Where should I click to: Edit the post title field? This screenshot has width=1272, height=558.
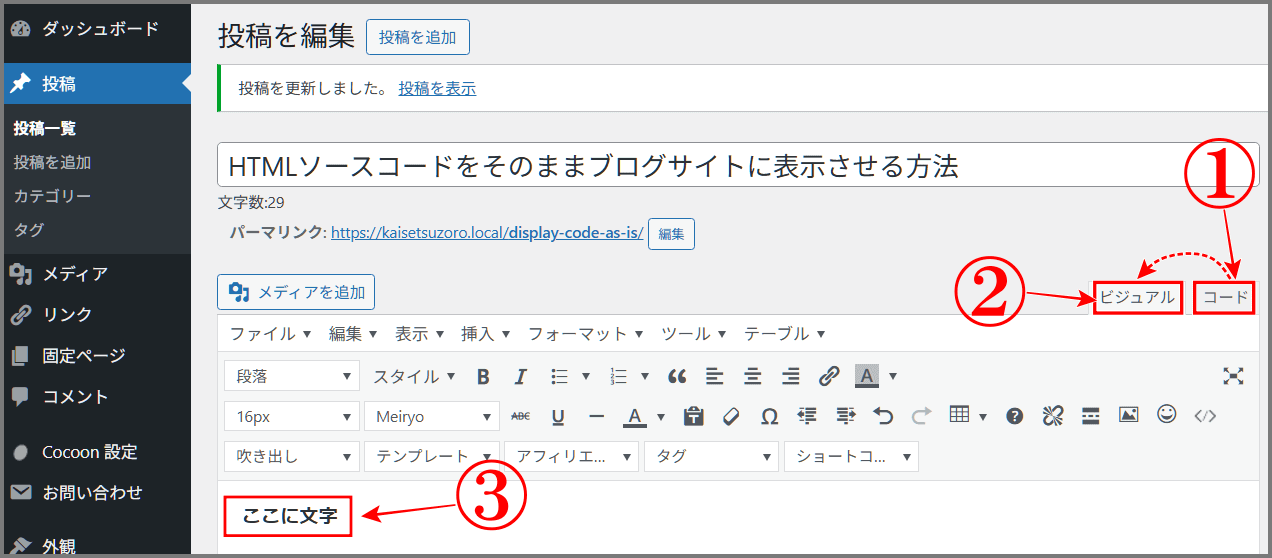(738, 165)
